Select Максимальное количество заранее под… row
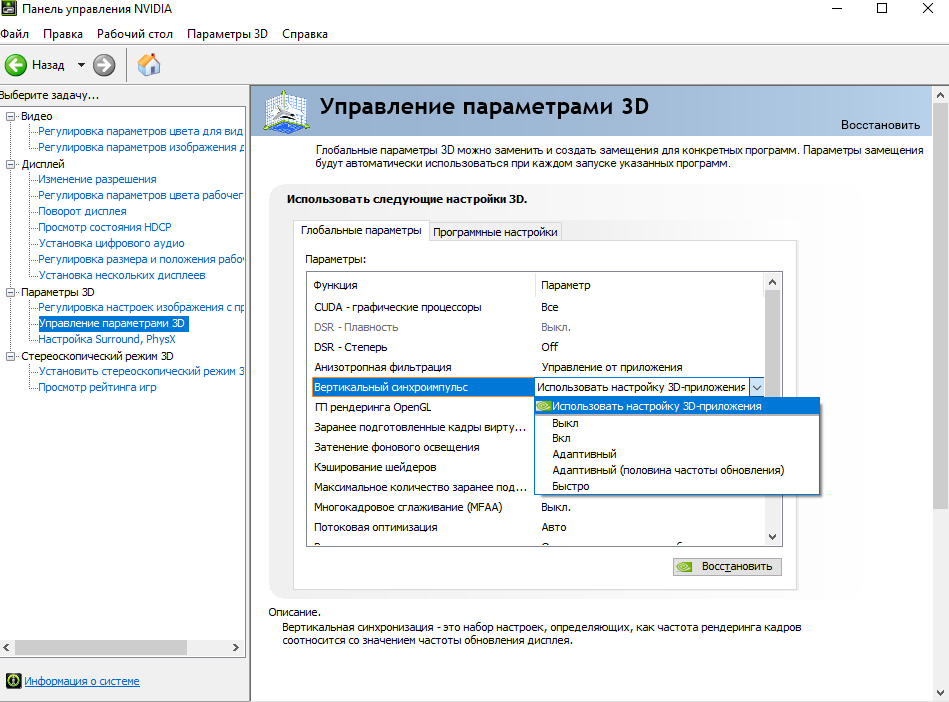949x702 pixels. (x=422, y=487)
